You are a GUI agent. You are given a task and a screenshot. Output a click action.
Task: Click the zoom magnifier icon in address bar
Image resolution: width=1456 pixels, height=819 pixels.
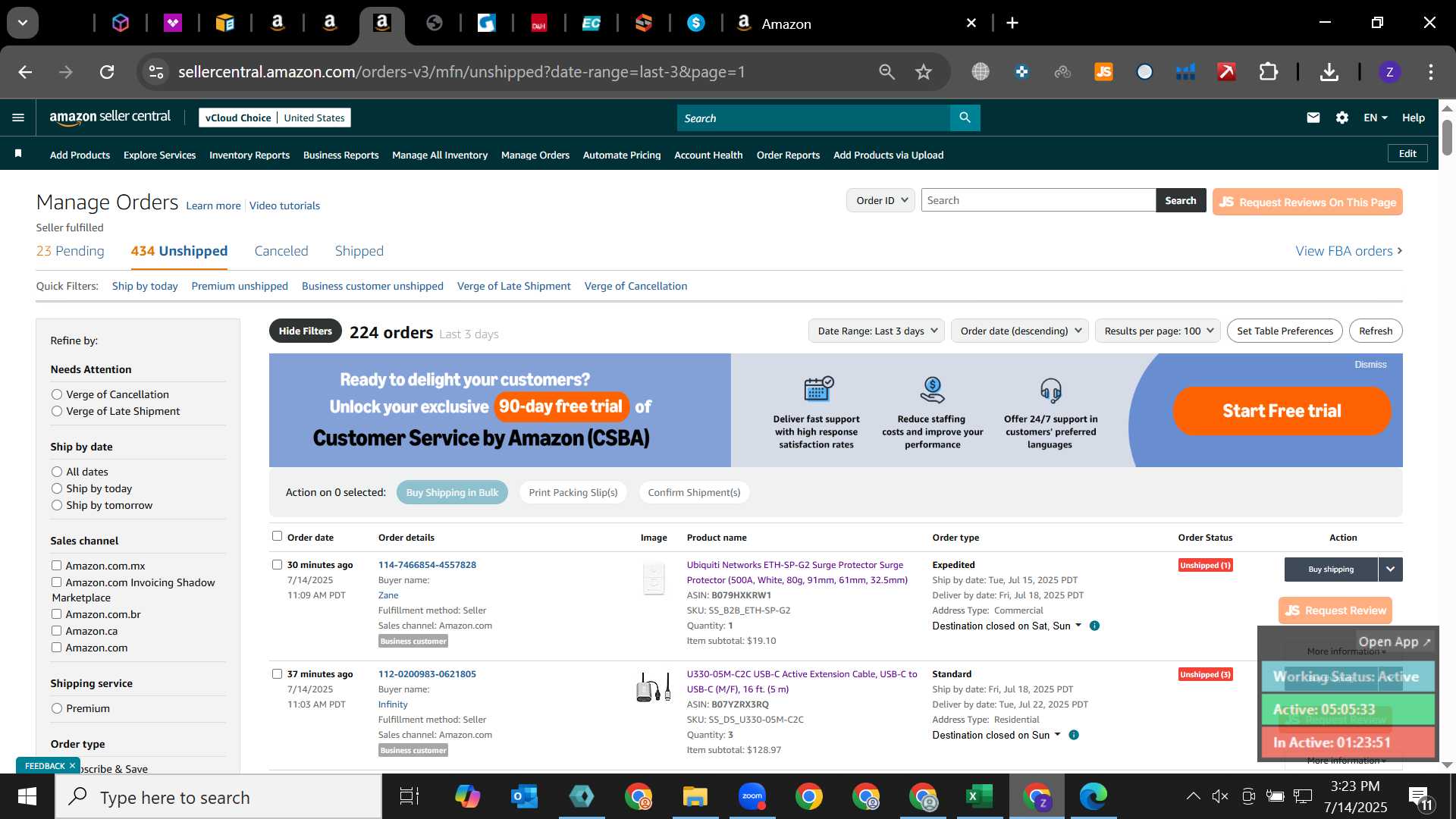coord(886,72)
